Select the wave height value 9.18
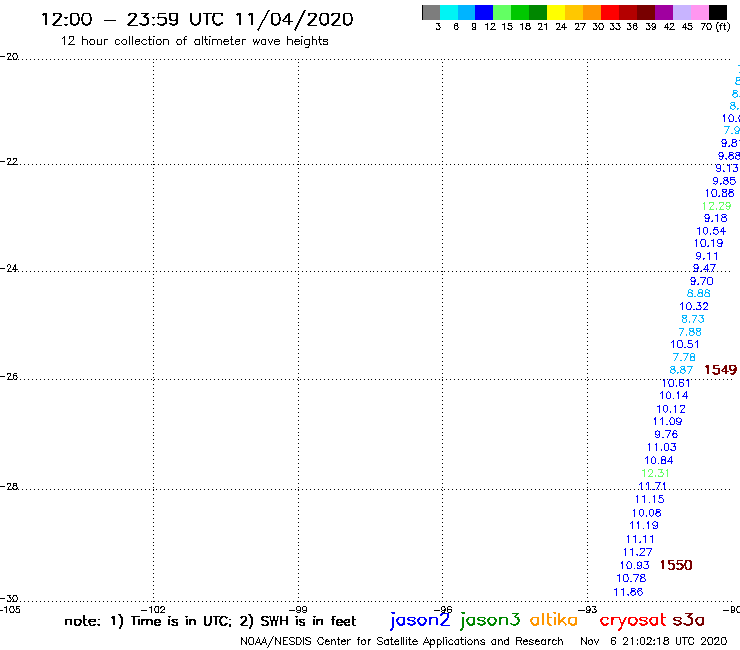The height and width of the screenshot is (650, 740). pos(715,219)
